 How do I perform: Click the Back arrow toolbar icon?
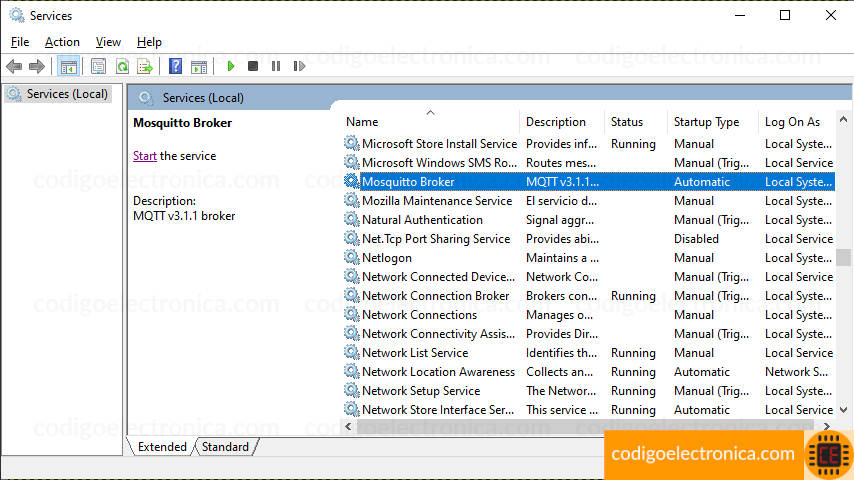14,66
